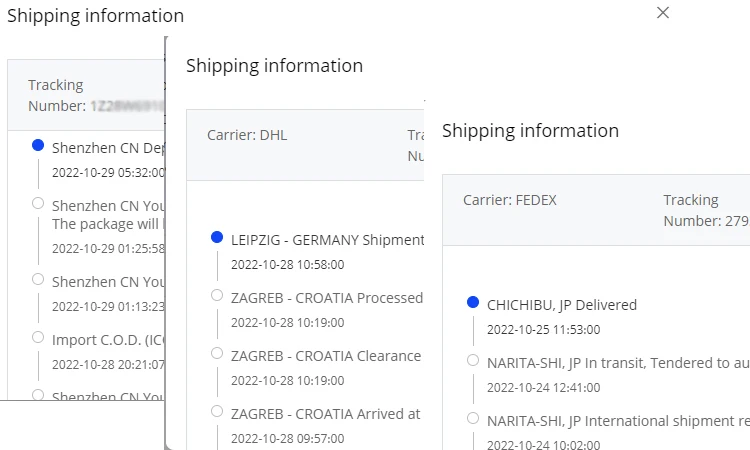750x450 pixels.
Task: Click the blue Shenzhen CN departure marker
Action: (x=38, y=145)
